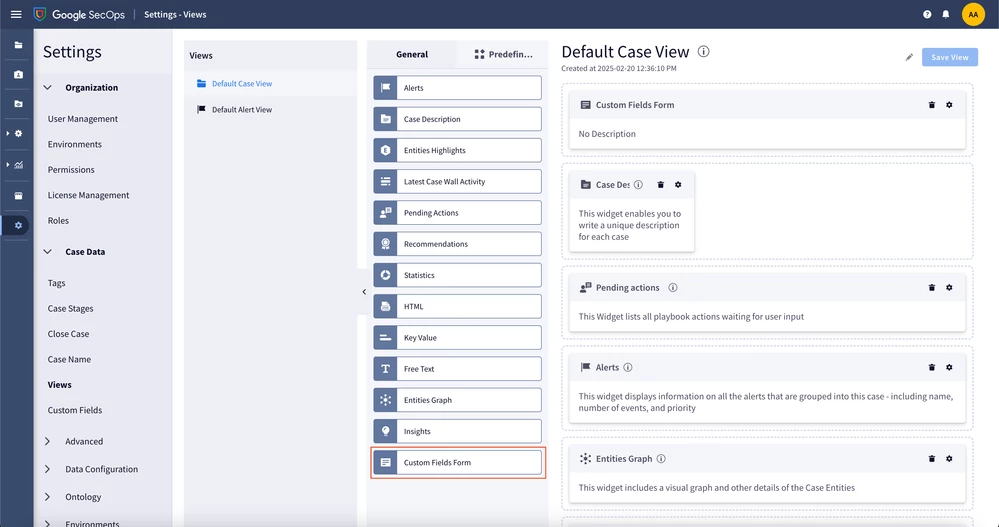Select the HTML widget

pos(457,307)
